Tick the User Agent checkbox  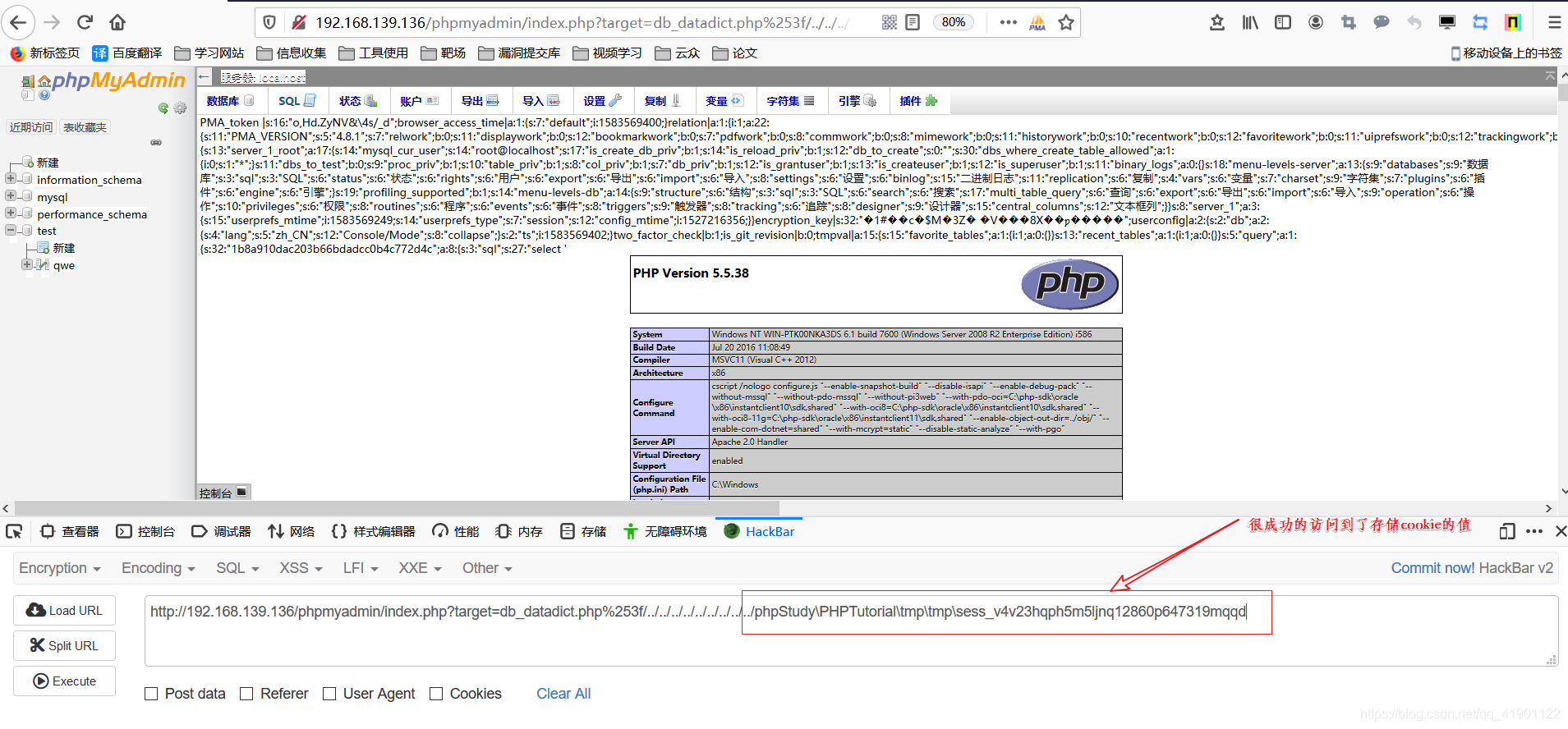point(329,694)
